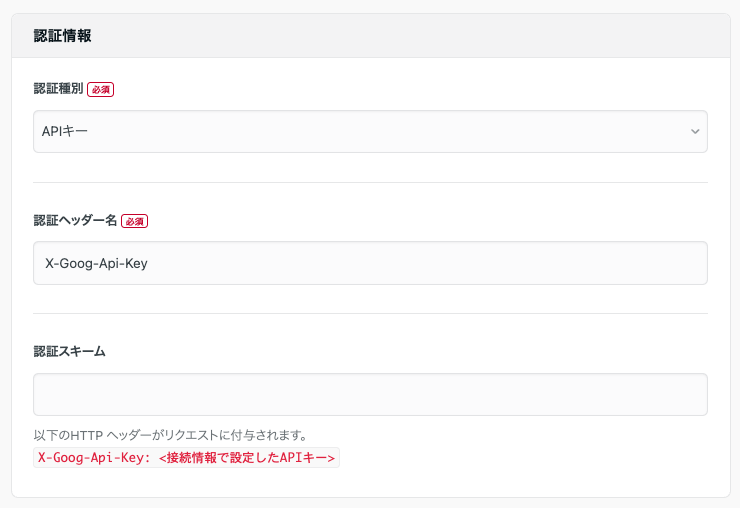The height and width of the screenshot is (508, 740).
Task: Click the 認証スキーム field label
Action: point(69,352)
